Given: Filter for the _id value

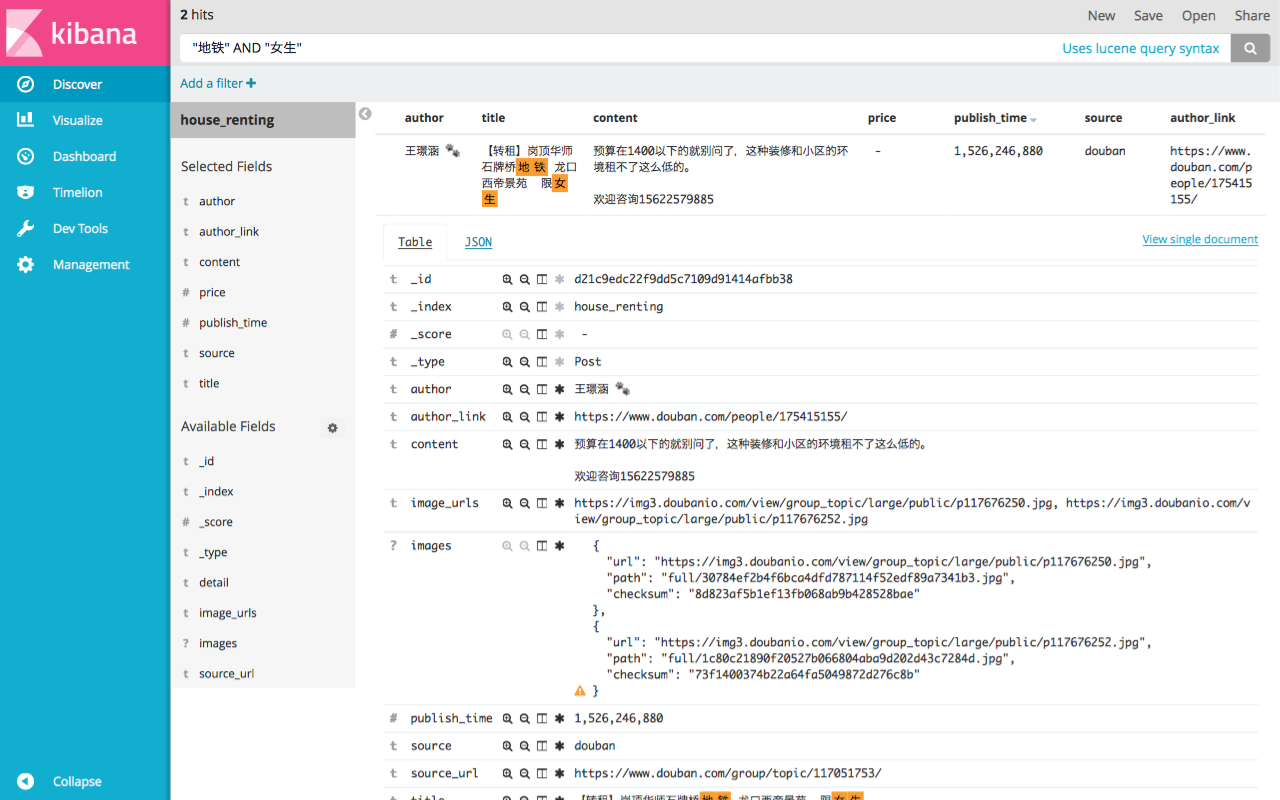Looking at the screenshot, I should (507, 279).
